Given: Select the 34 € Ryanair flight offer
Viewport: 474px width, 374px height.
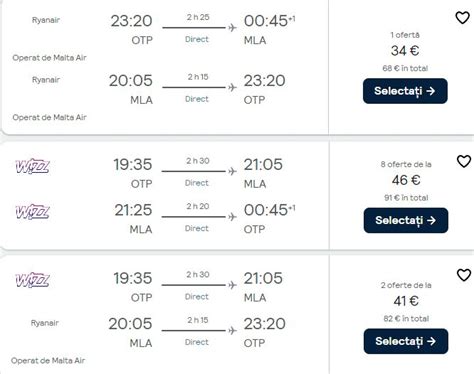Looking at the screenshot, I should point(405,91).
